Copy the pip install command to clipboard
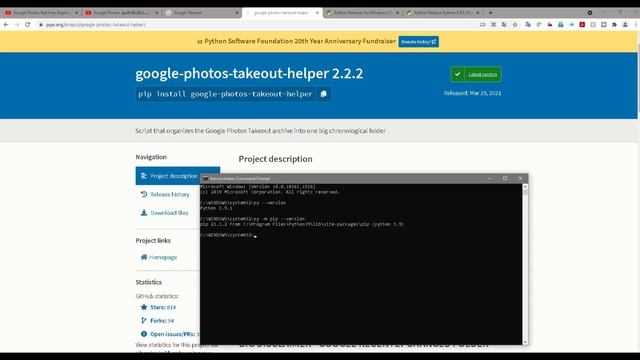This screenshot has height=360, width=640. (324, 94)
